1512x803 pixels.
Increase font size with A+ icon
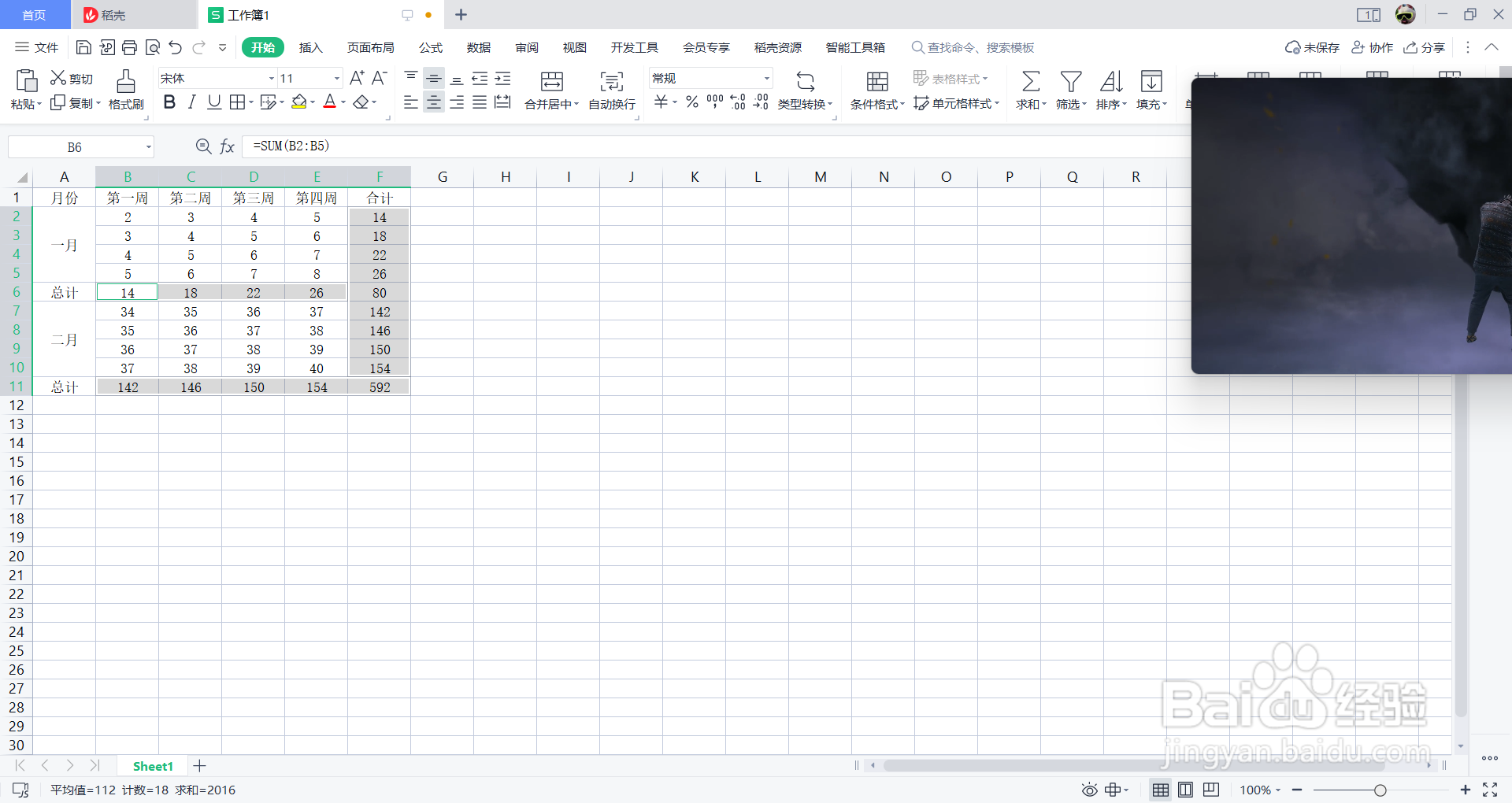coord(357,78)
